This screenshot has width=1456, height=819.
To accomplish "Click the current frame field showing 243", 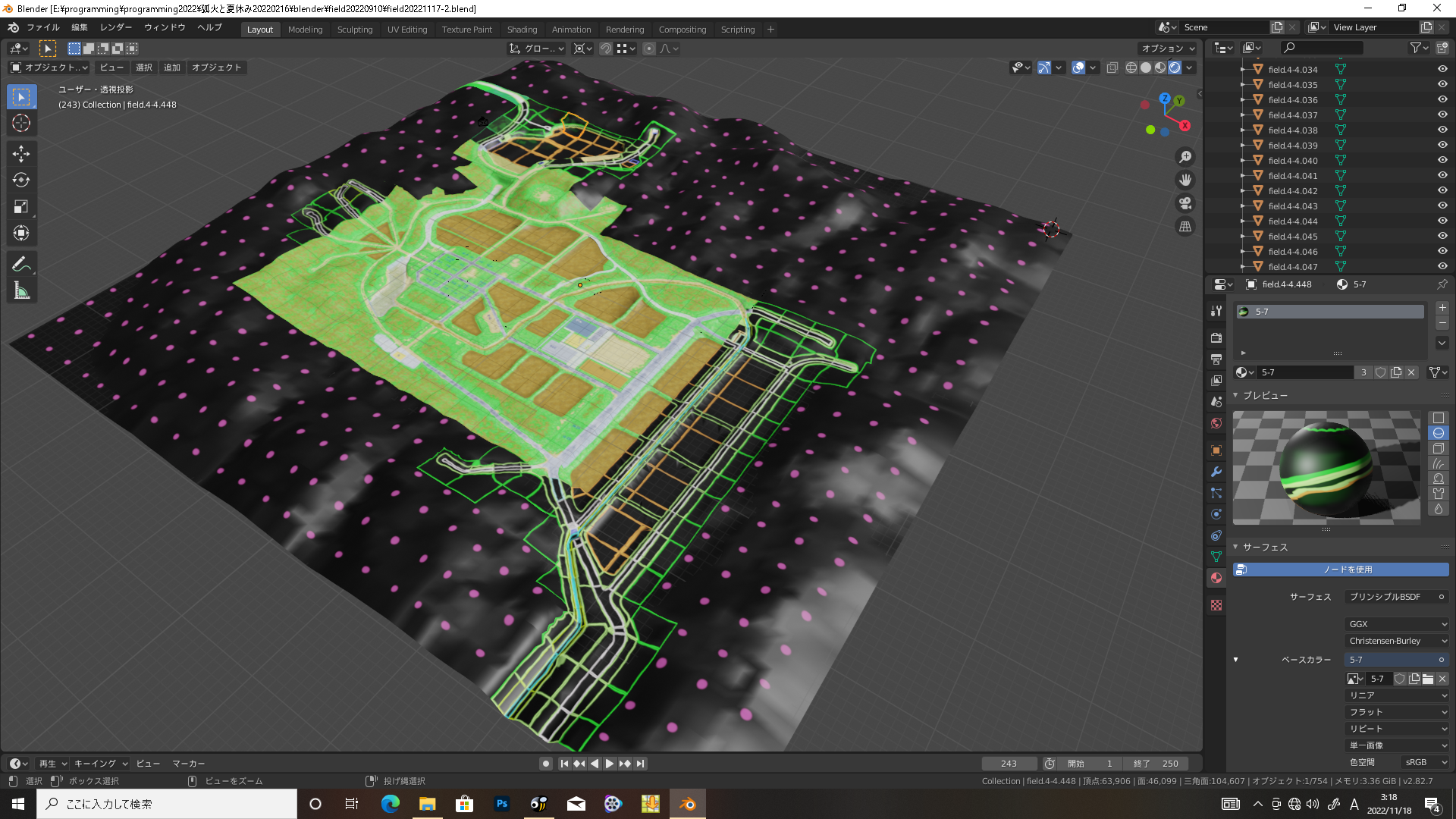I will point(1009,764).
